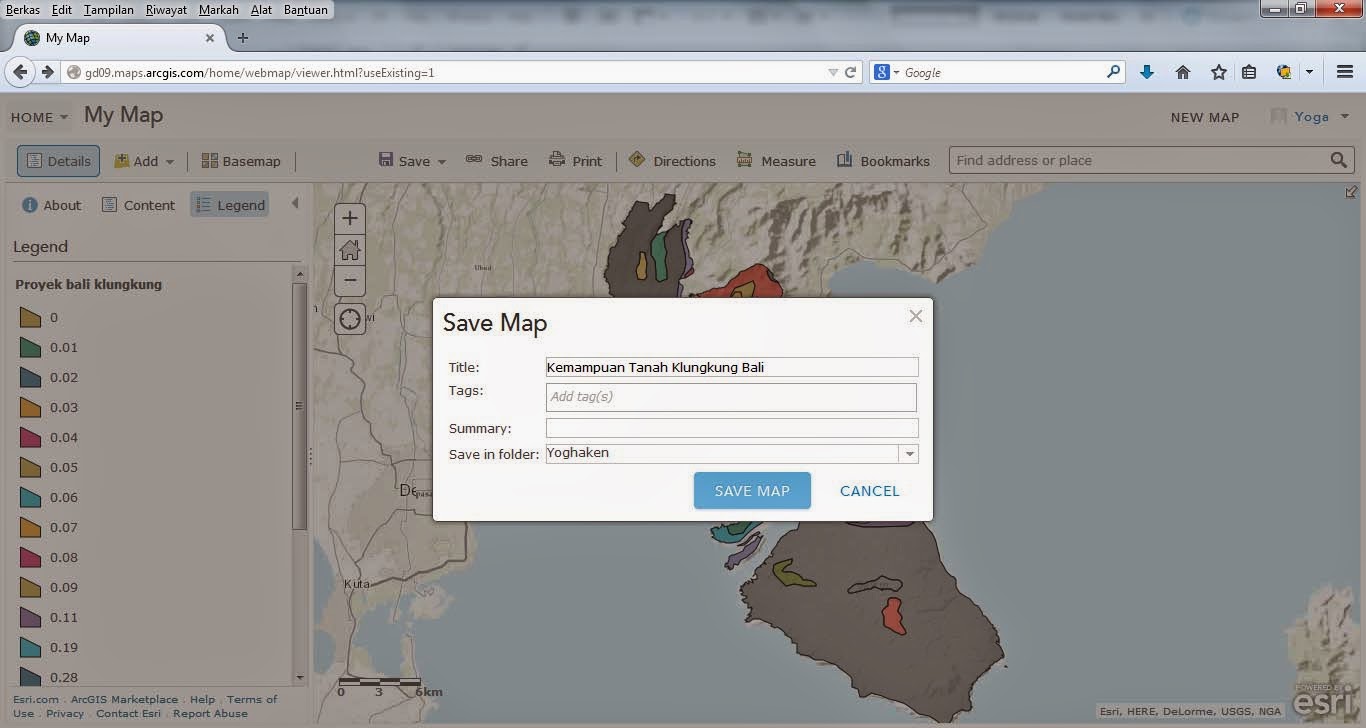Click inside the Tags input field

tap(731, 396)
